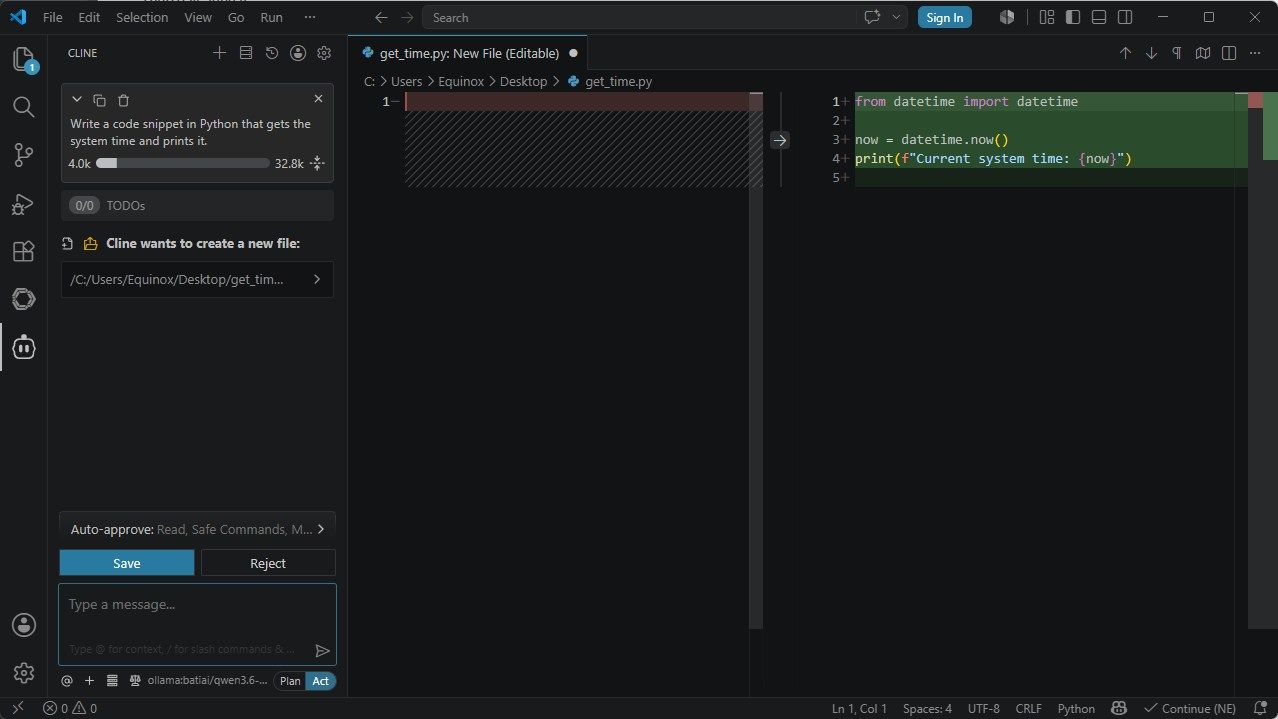
Task: Switch Cline to Act mode
Action: [x=320, y=681]
